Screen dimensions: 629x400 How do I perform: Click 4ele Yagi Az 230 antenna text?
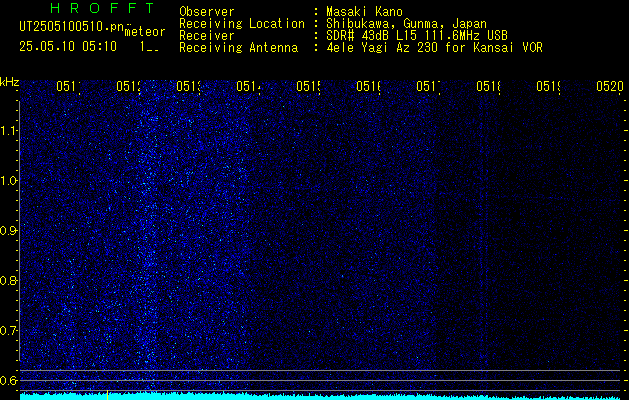point(434,48)
